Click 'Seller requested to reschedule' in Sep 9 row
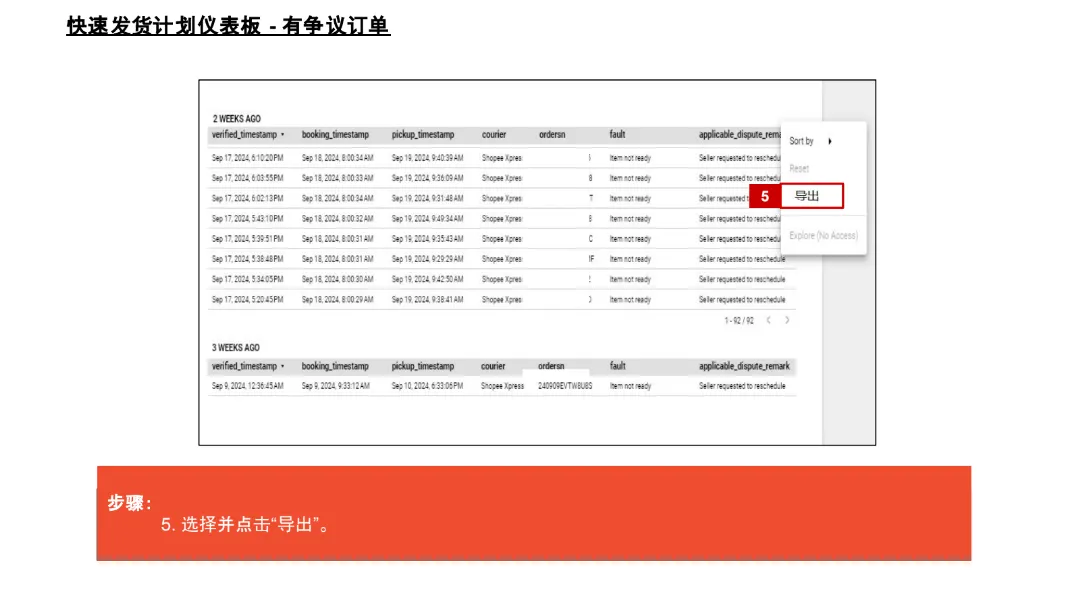Image resolution: width=1069 pixels, height=600 pixels. 742,386
